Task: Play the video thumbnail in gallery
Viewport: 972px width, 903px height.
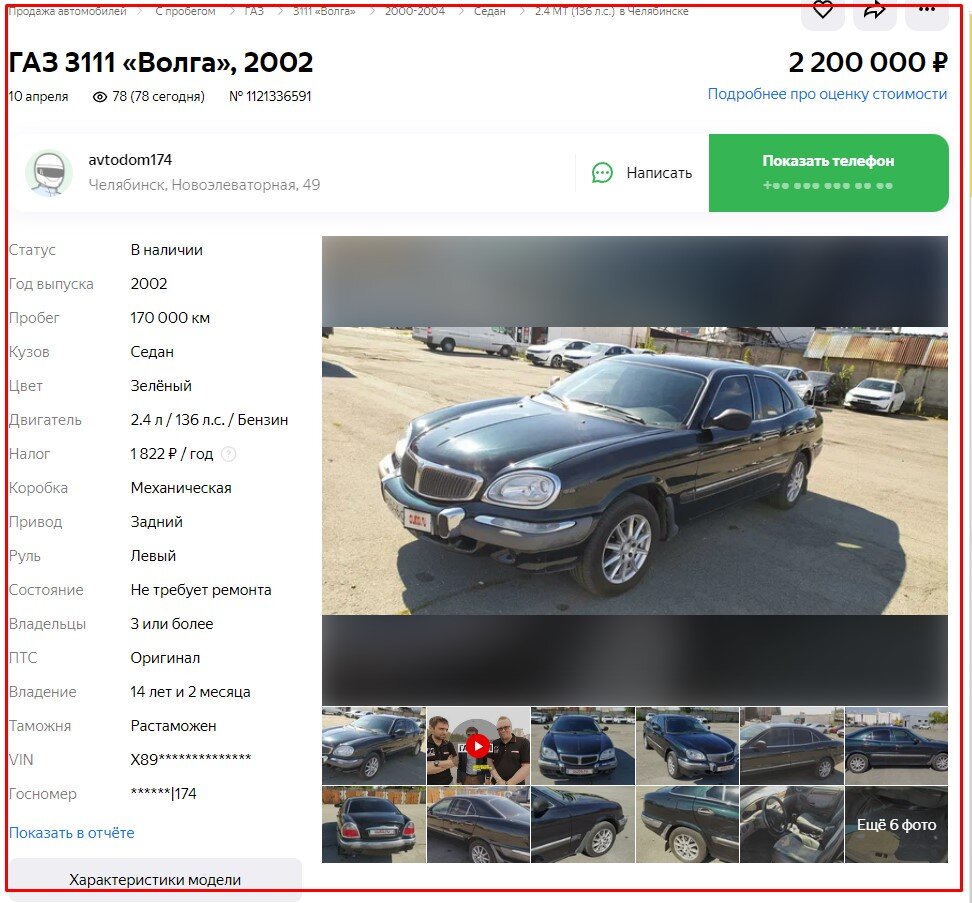Action: [x=478, y=746]
